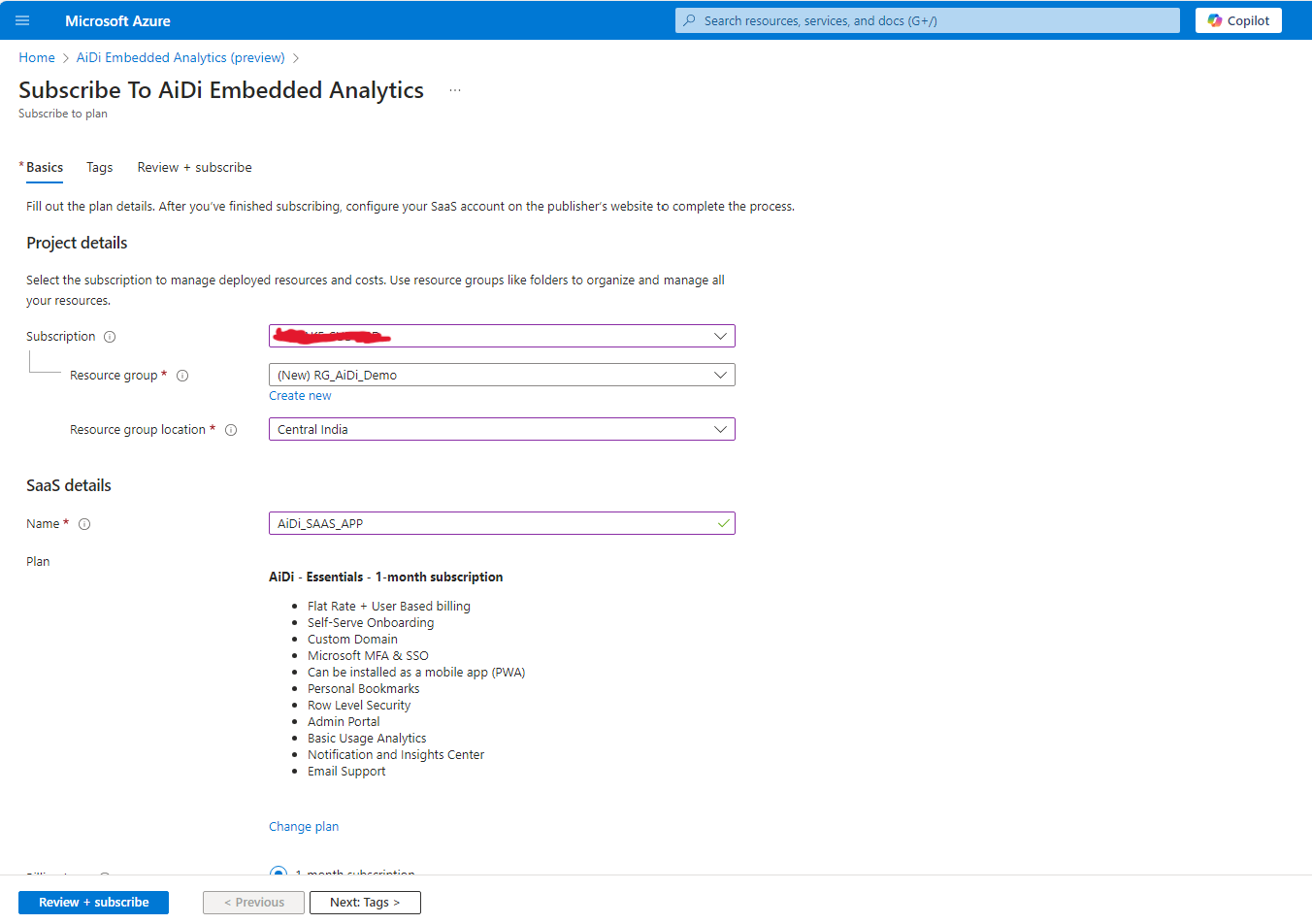Click the 'SaaS details' heading
The height and width of the screenshot is (924, 1312).
pos(69,485)
